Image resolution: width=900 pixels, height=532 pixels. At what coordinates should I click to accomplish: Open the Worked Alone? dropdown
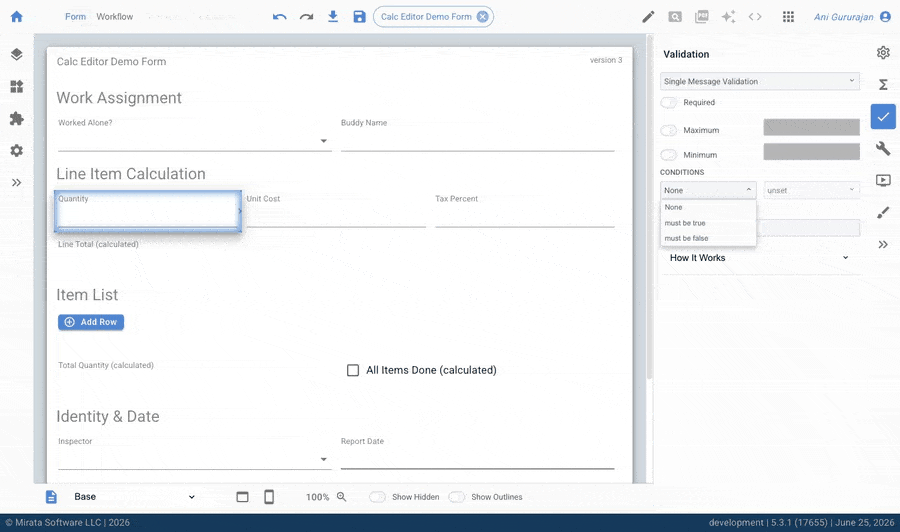point(195,141)
